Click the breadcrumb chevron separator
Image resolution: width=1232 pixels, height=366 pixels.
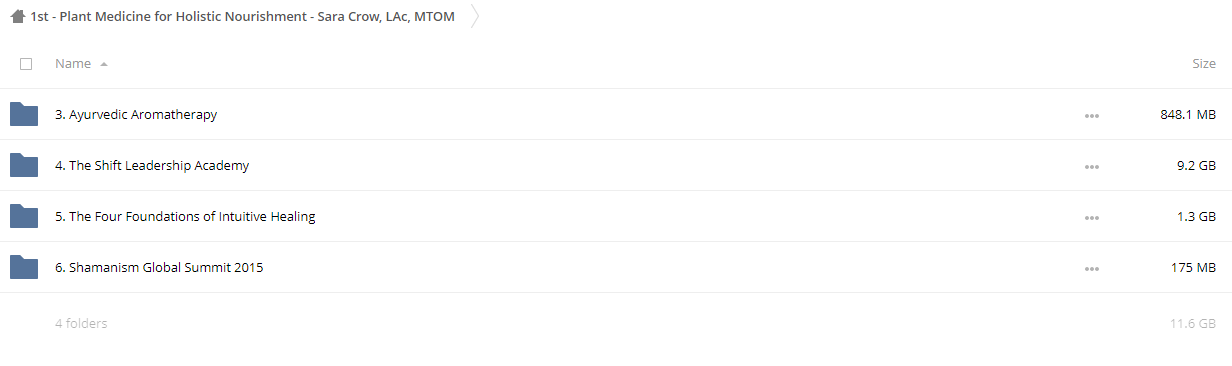click(x=475, y=17)
